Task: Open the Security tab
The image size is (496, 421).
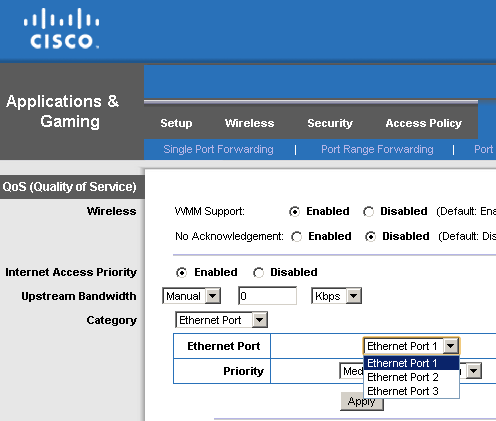Action: click(x=330, y=123)
